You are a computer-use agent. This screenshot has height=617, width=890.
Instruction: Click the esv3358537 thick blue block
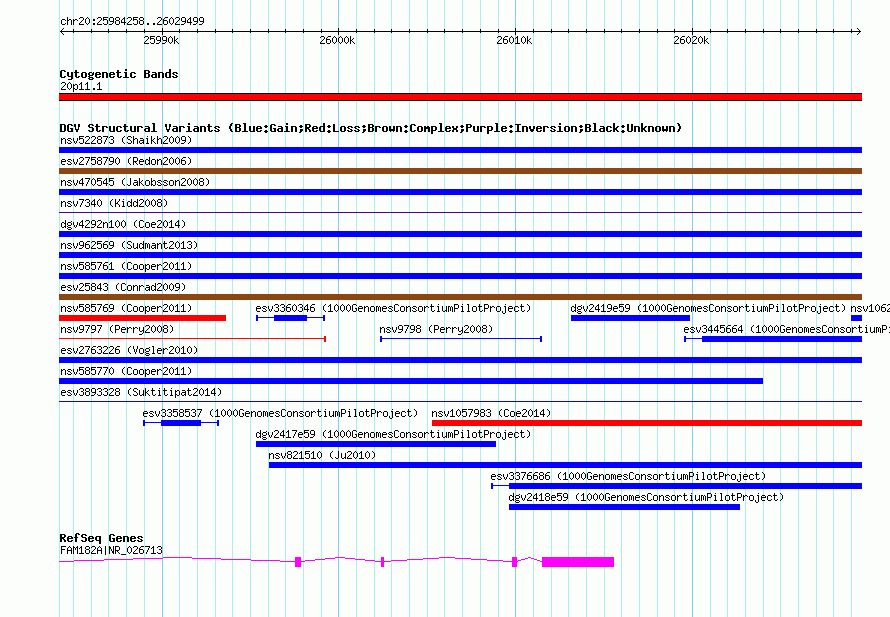coord(181,423)
